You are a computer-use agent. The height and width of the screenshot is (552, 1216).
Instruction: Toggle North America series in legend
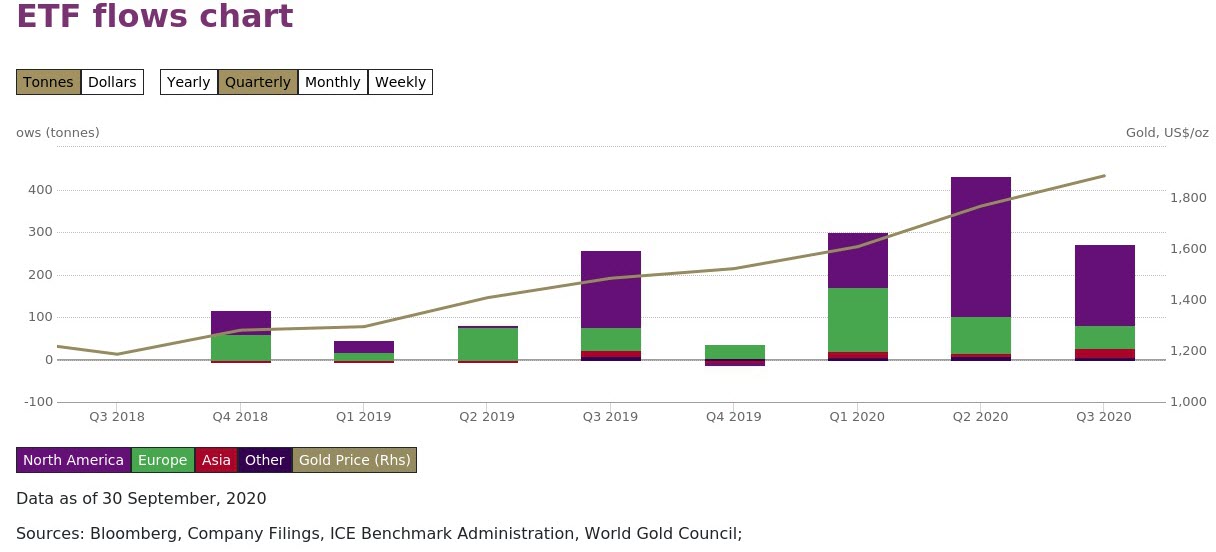pos(73,460)
